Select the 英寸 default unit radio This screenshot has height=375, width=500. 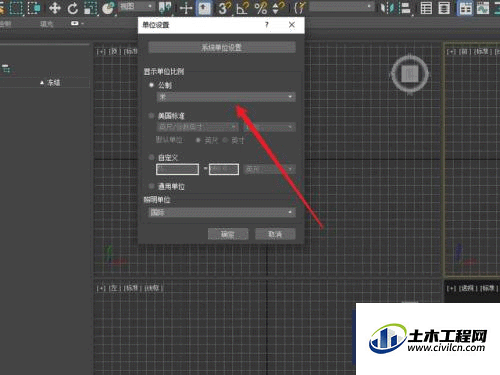225,140
